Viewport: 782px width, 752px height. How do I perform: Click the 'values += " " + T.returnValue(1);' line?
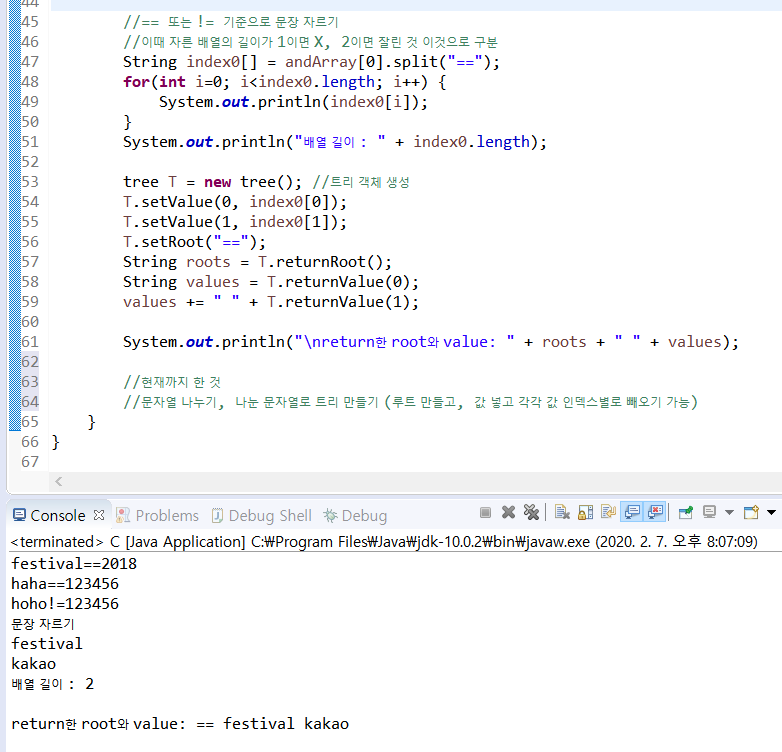point(271,302)
